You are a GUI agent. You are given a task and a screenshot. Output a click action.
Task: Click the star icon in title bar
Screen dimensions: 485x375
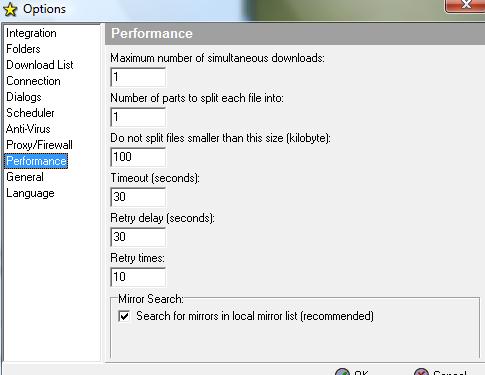[10, 10]
